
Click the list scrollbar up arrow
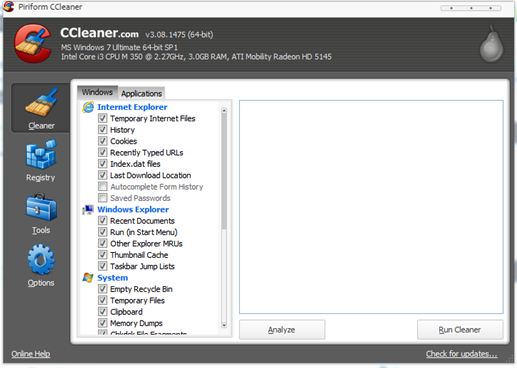click(224, 111)
